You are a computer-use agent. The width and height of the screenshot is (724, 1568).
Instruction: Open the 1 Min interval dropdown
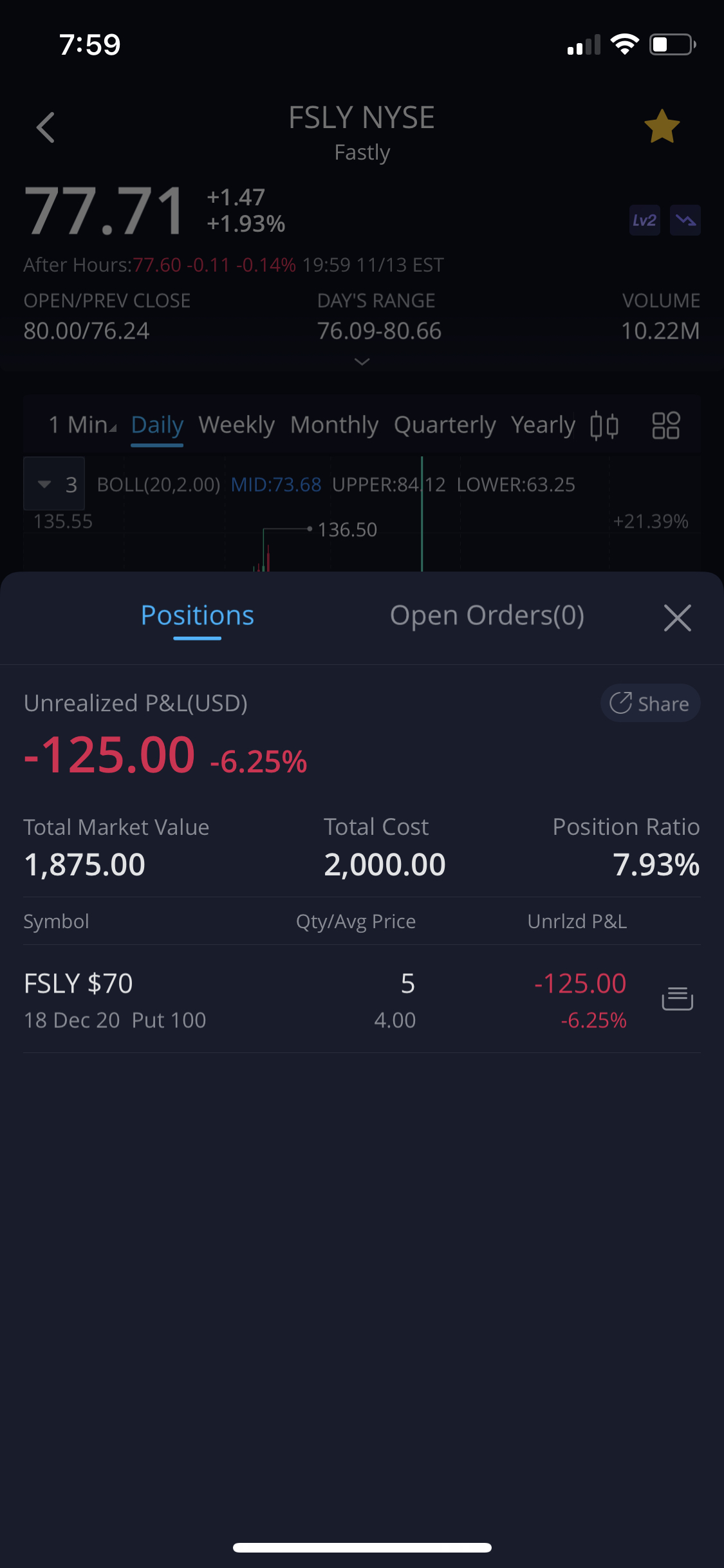point(82,425)
